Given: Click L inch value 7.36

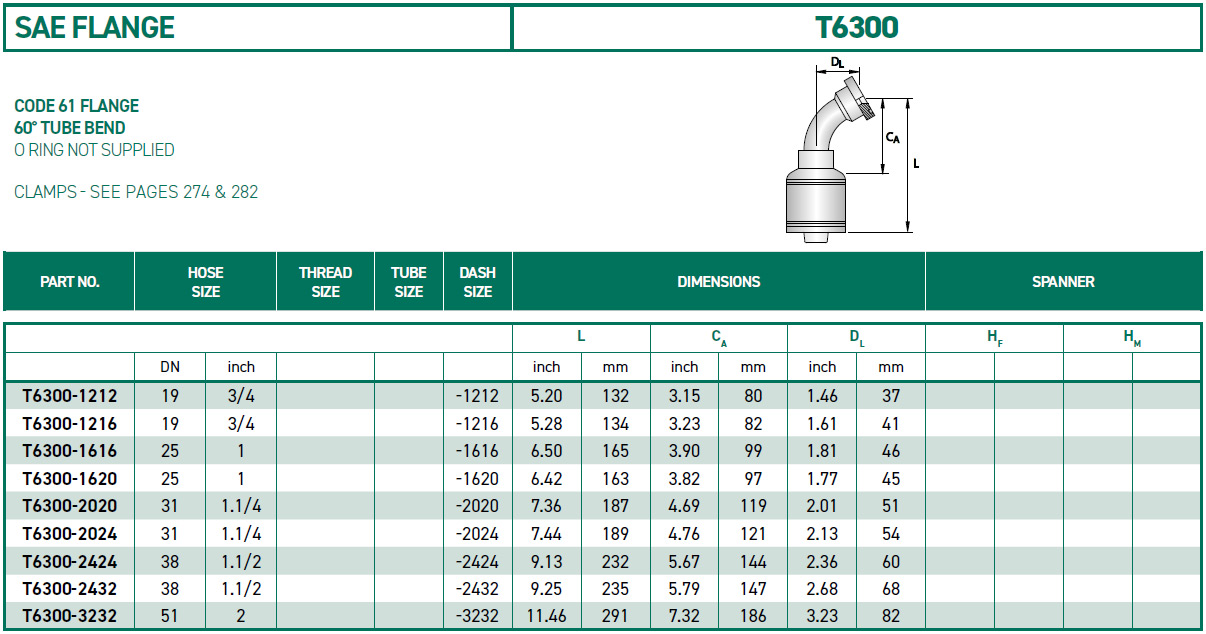Looking at the screenshot, I should [546, 506].
